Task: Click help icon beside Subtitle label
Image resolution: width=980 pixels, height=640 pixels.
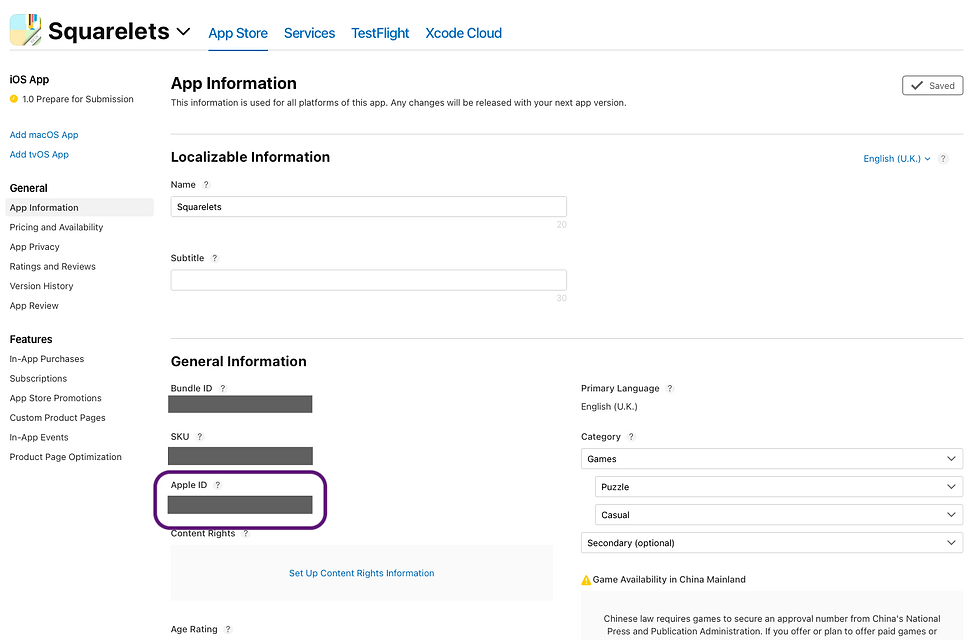Action: tap(214, 258)
